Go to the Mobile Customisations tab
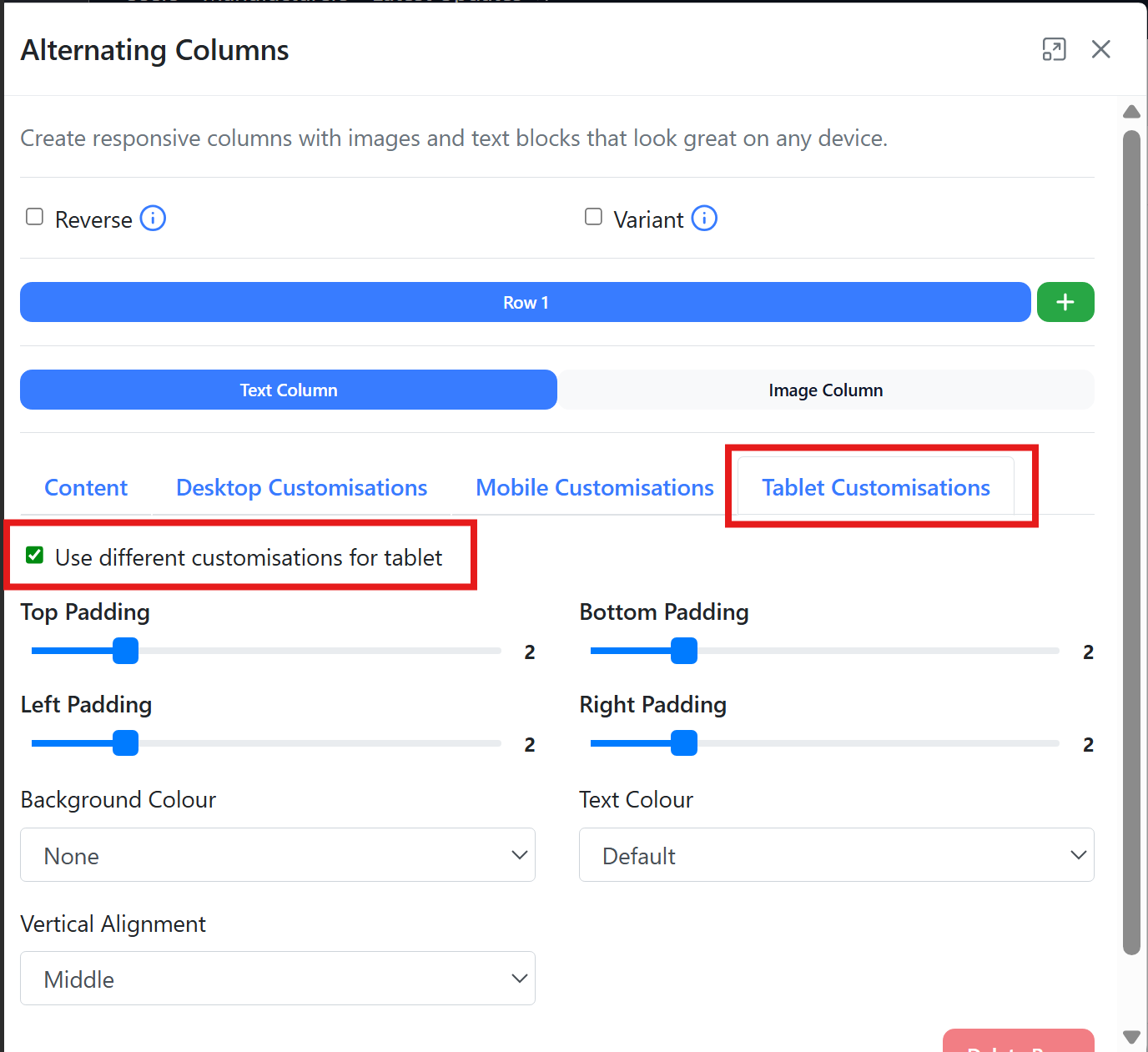This screenshot has height=1052, width=1148. click(594, 488)
